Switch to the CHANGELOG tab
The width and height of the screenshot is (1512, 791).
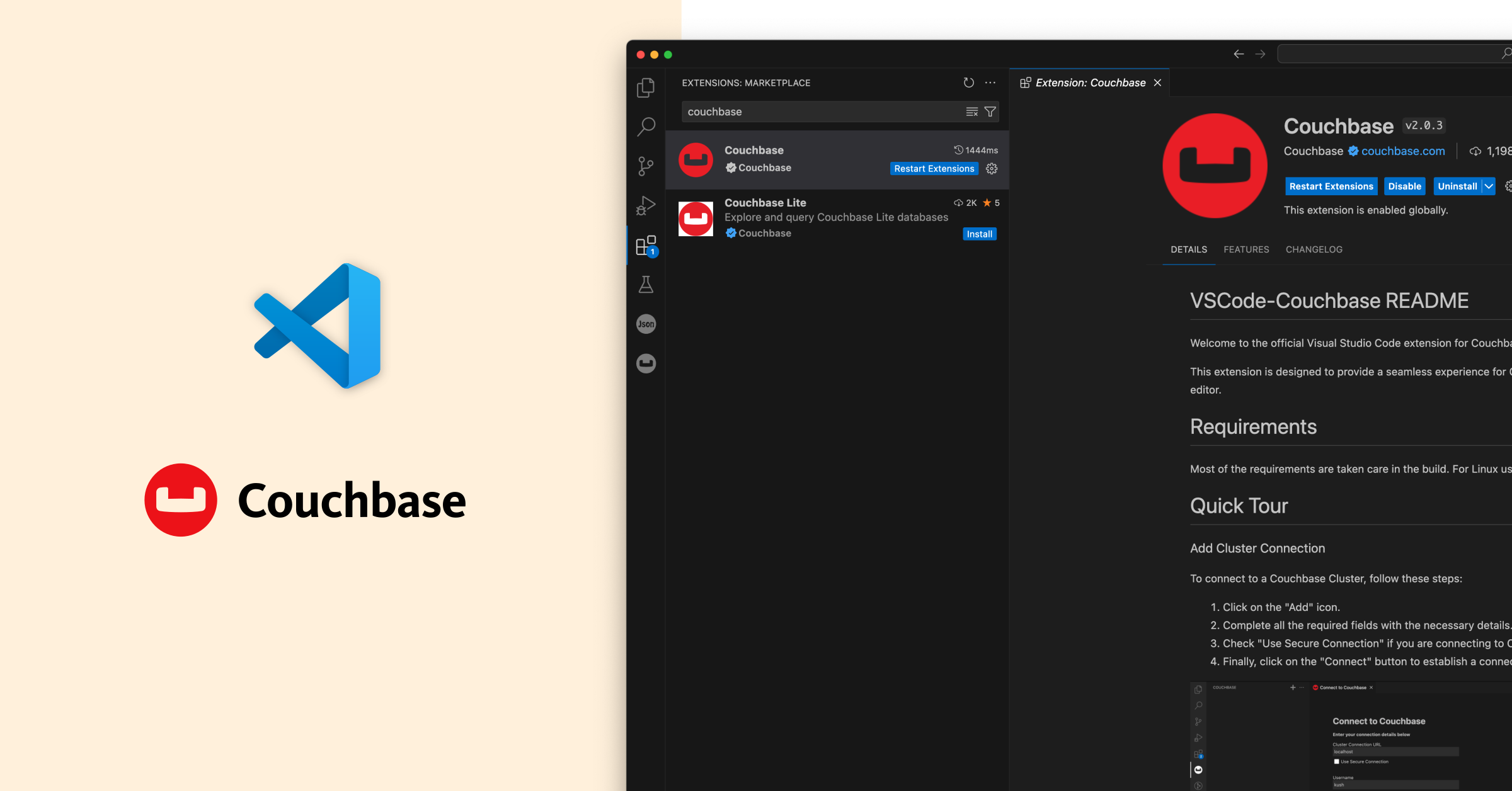click(1314, 249)
